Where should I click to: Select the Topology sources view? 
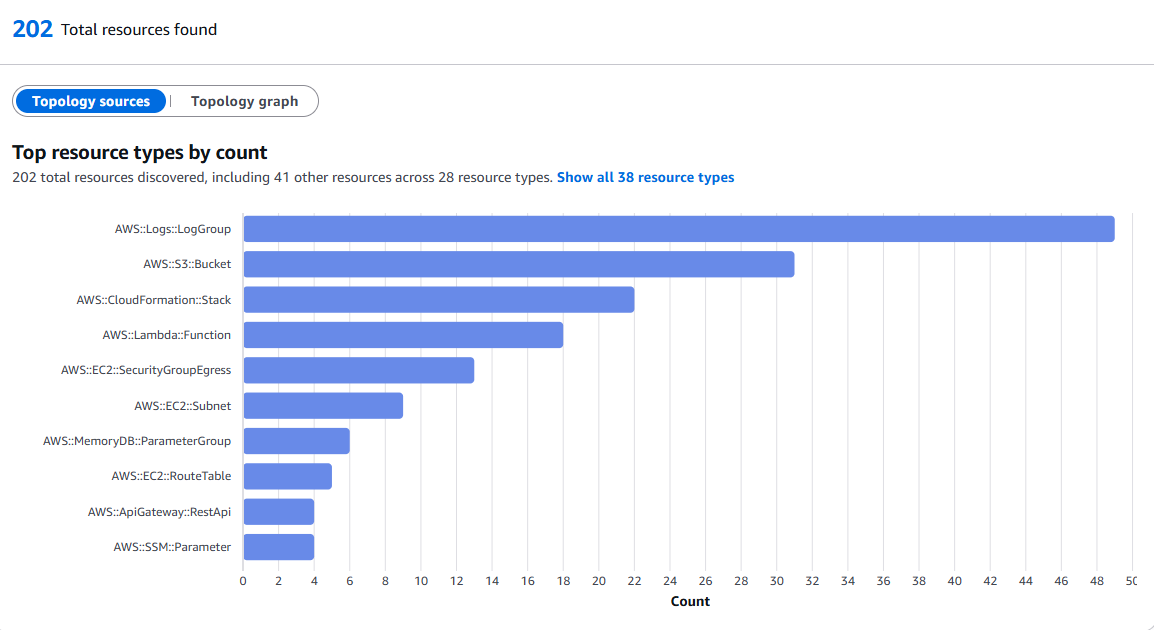[x=91, y=101]
